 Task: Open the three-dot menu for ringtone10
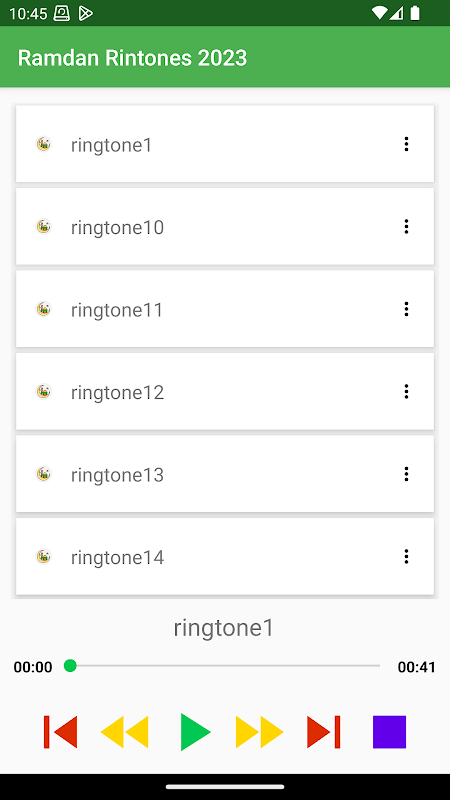406,227
